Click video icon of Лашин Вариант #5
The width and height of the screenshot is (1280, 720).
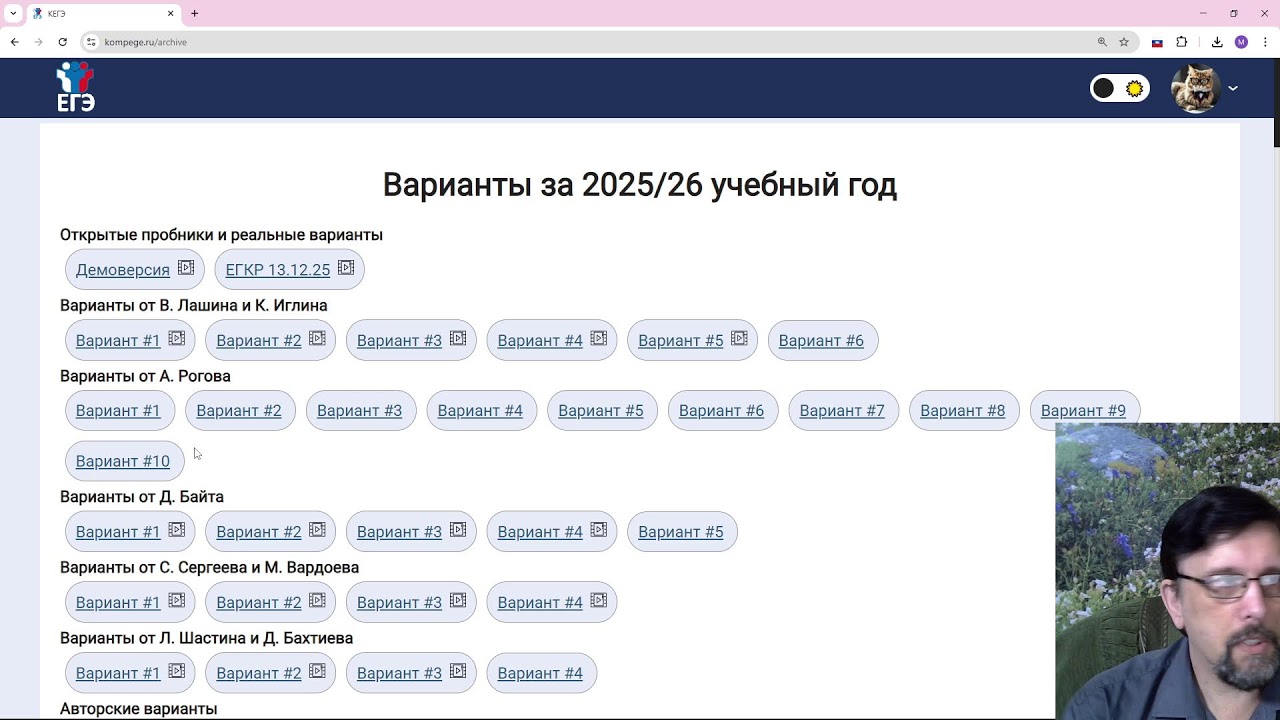coord(739,339)
